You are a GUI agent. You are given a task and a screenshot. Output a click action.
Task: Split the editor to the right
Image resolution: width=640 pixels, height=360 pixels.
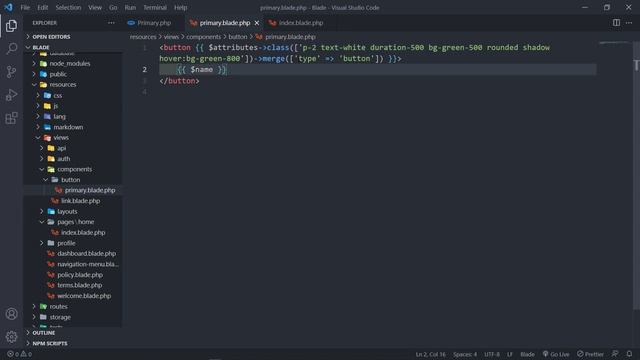click(x=616, y=23)
